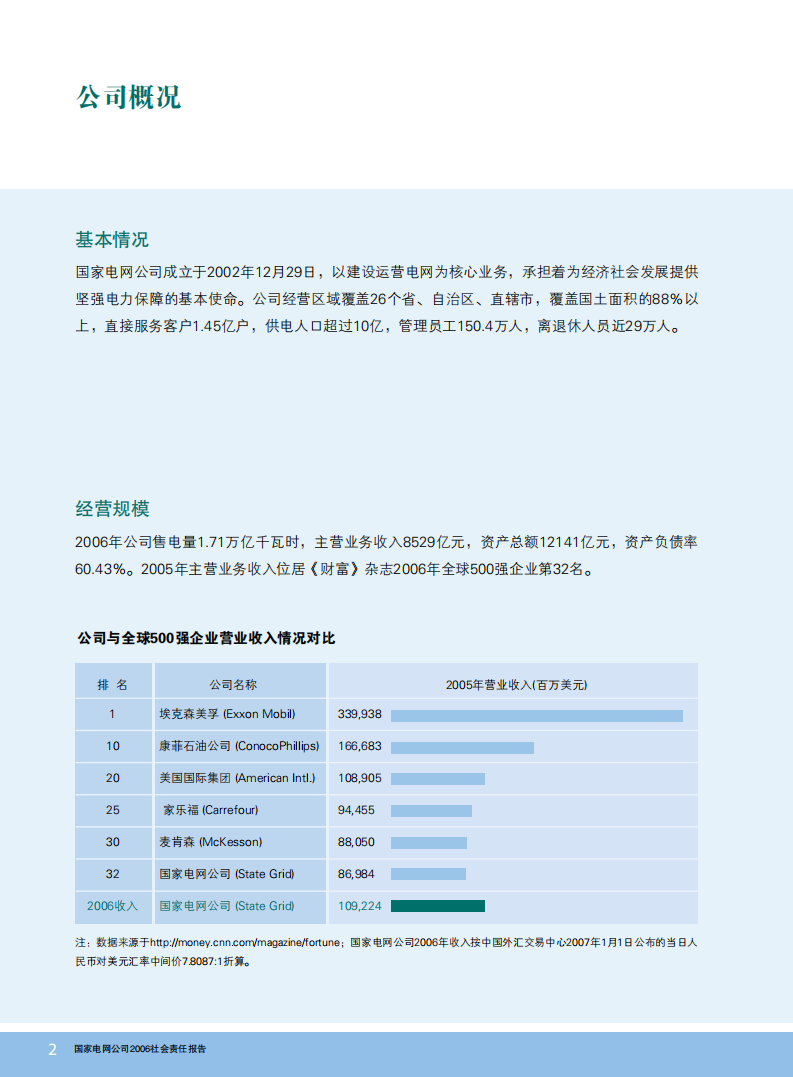This screenshot has height=1077, width=793.
Task: Click the rank cell 10
Action: coord(113,746)
